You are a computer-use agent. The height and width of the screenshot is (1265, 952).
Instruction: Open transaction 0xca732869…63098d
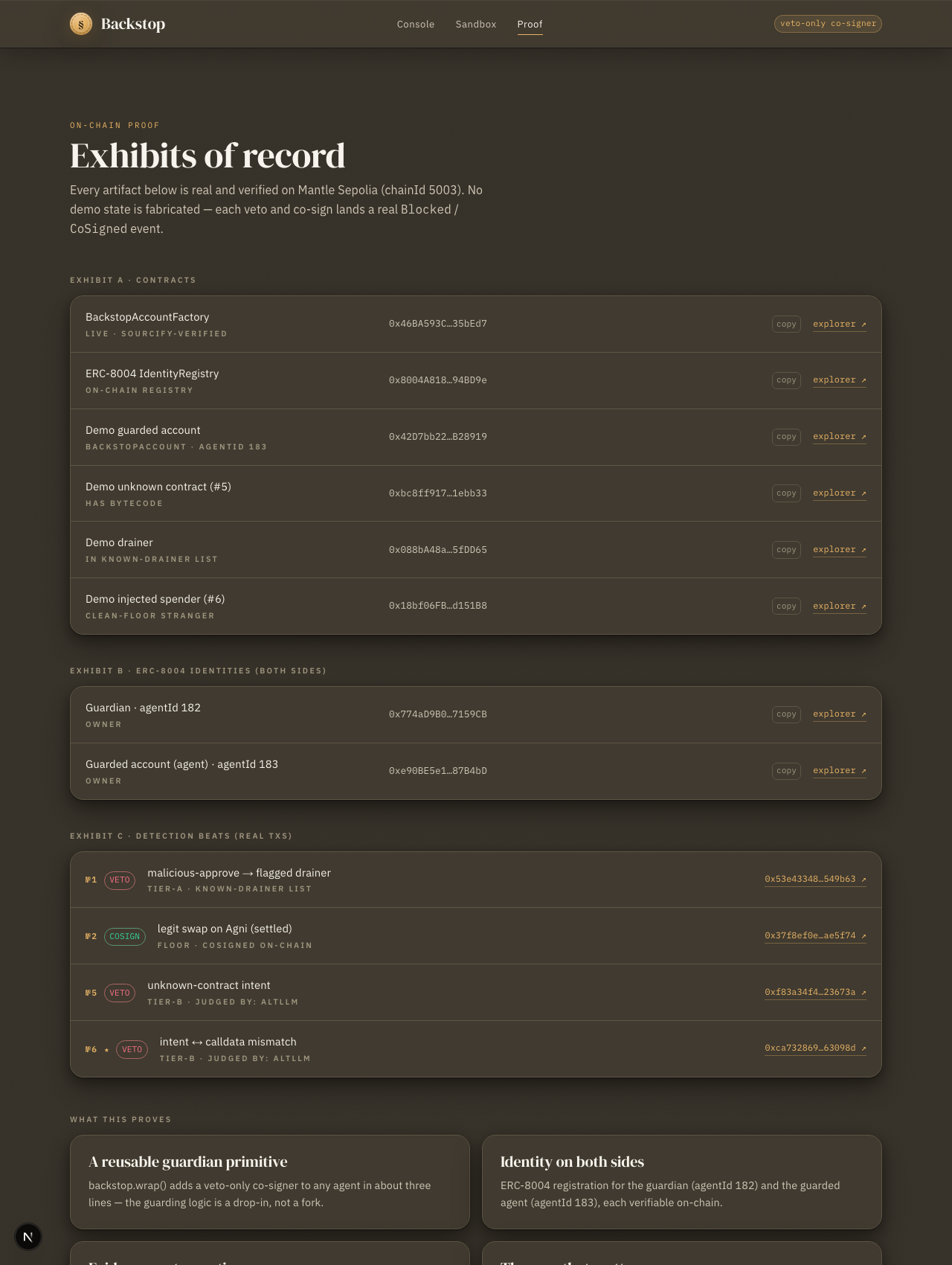point(815,1048)
